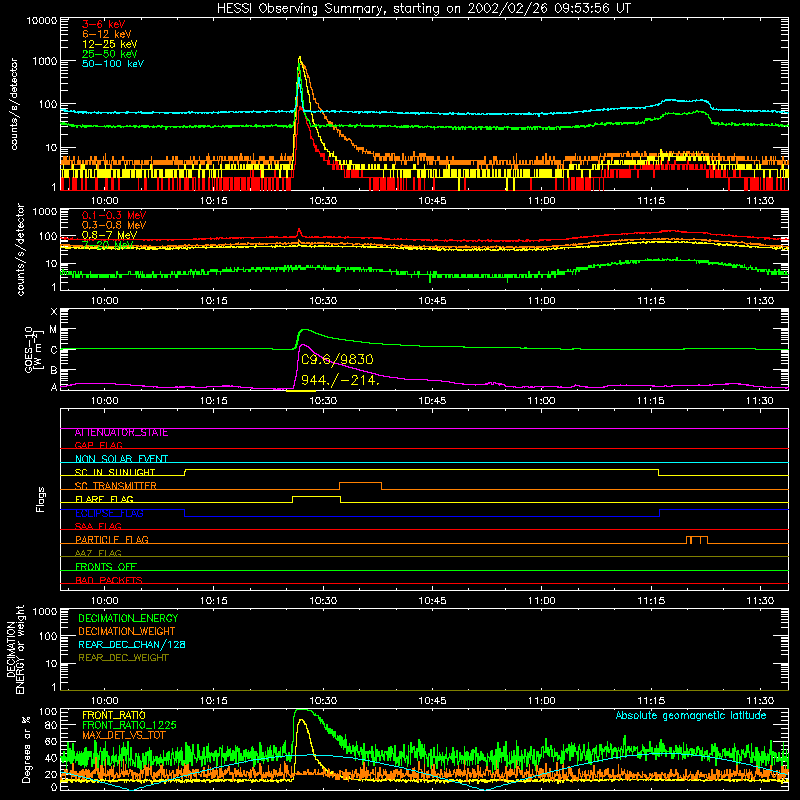Click the raised FLARE_FLAG step segment
This screenshot has width=800, height=800.
316,496
